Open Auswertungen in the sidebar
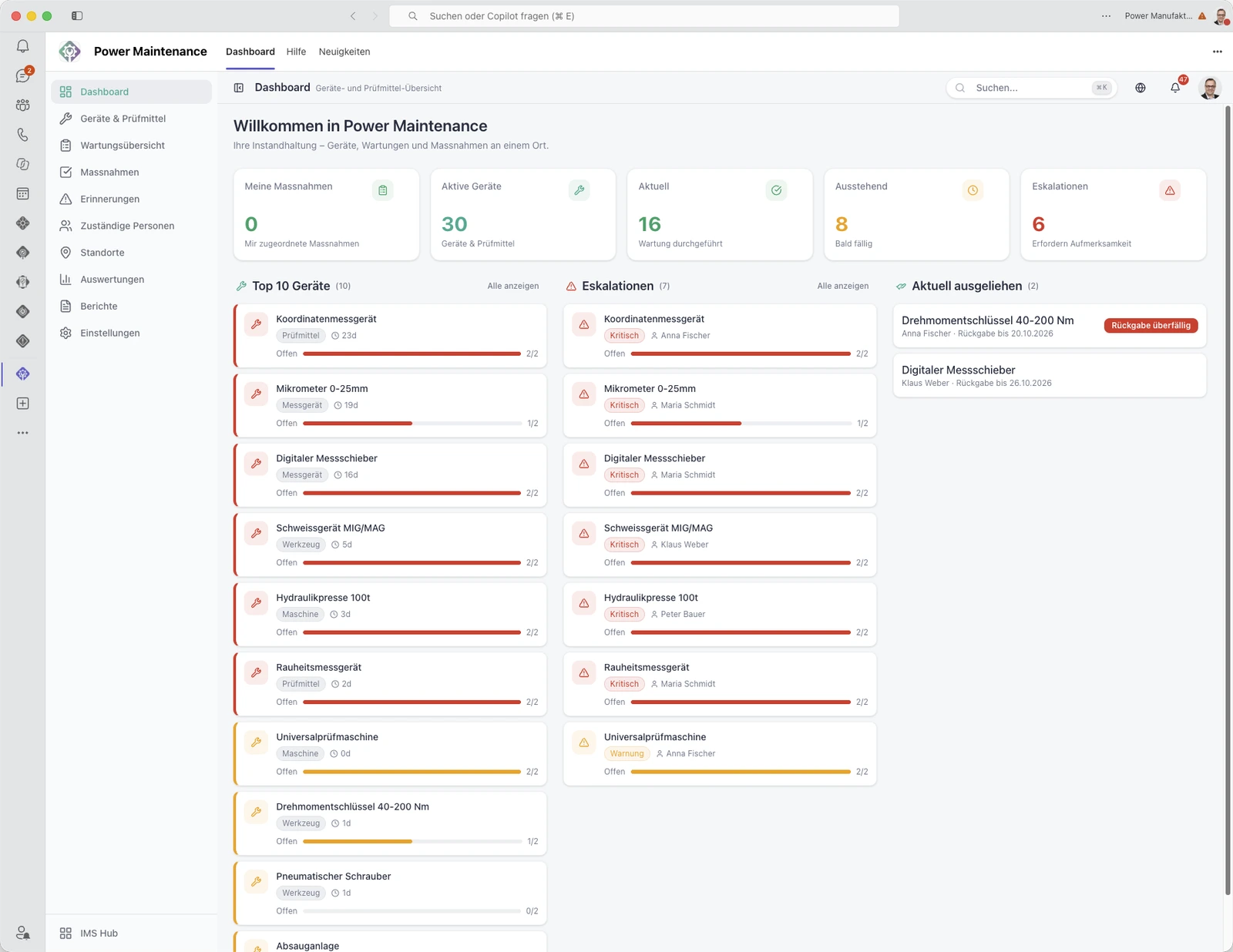 pos(132,280)
